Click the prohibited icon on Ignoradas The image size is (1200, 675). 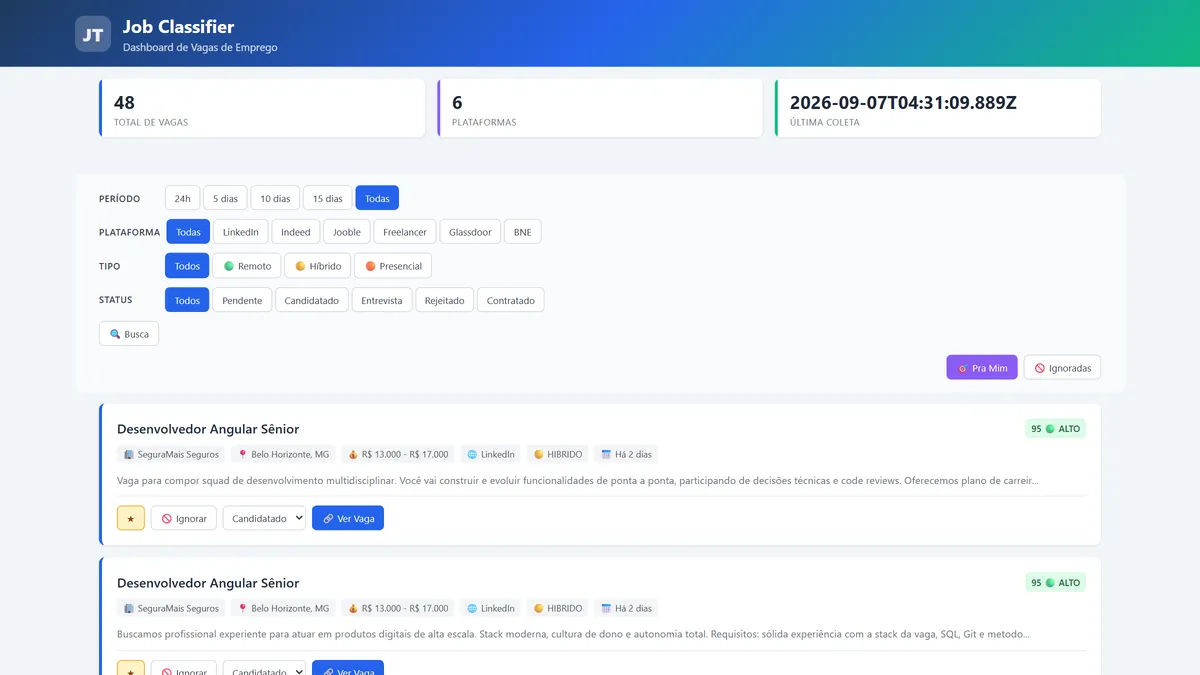pos(1040,368)
